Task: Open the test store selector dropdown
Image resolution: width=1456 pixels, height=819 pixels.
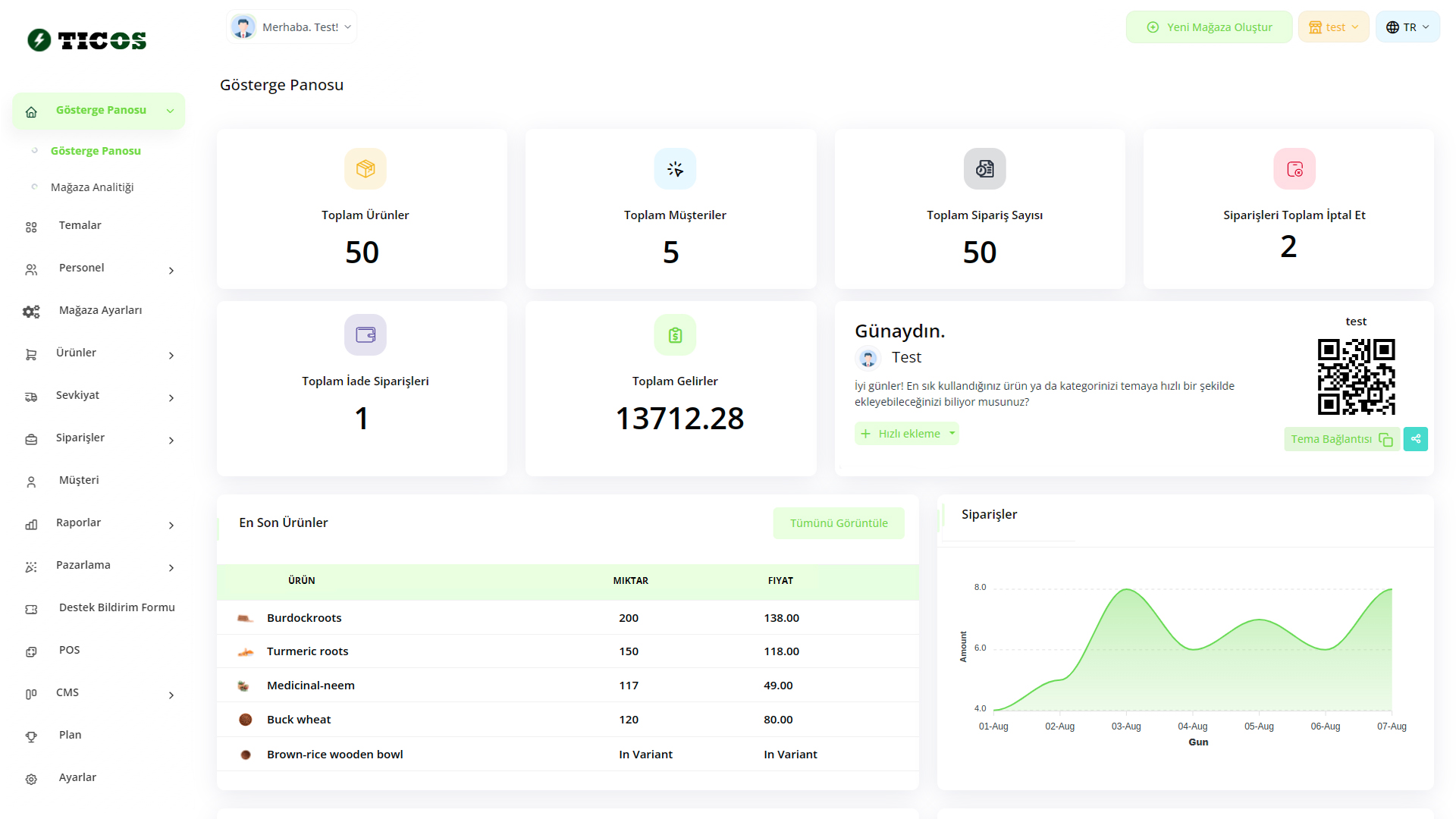Action: pyautogui.click(x=1333, y=27)
